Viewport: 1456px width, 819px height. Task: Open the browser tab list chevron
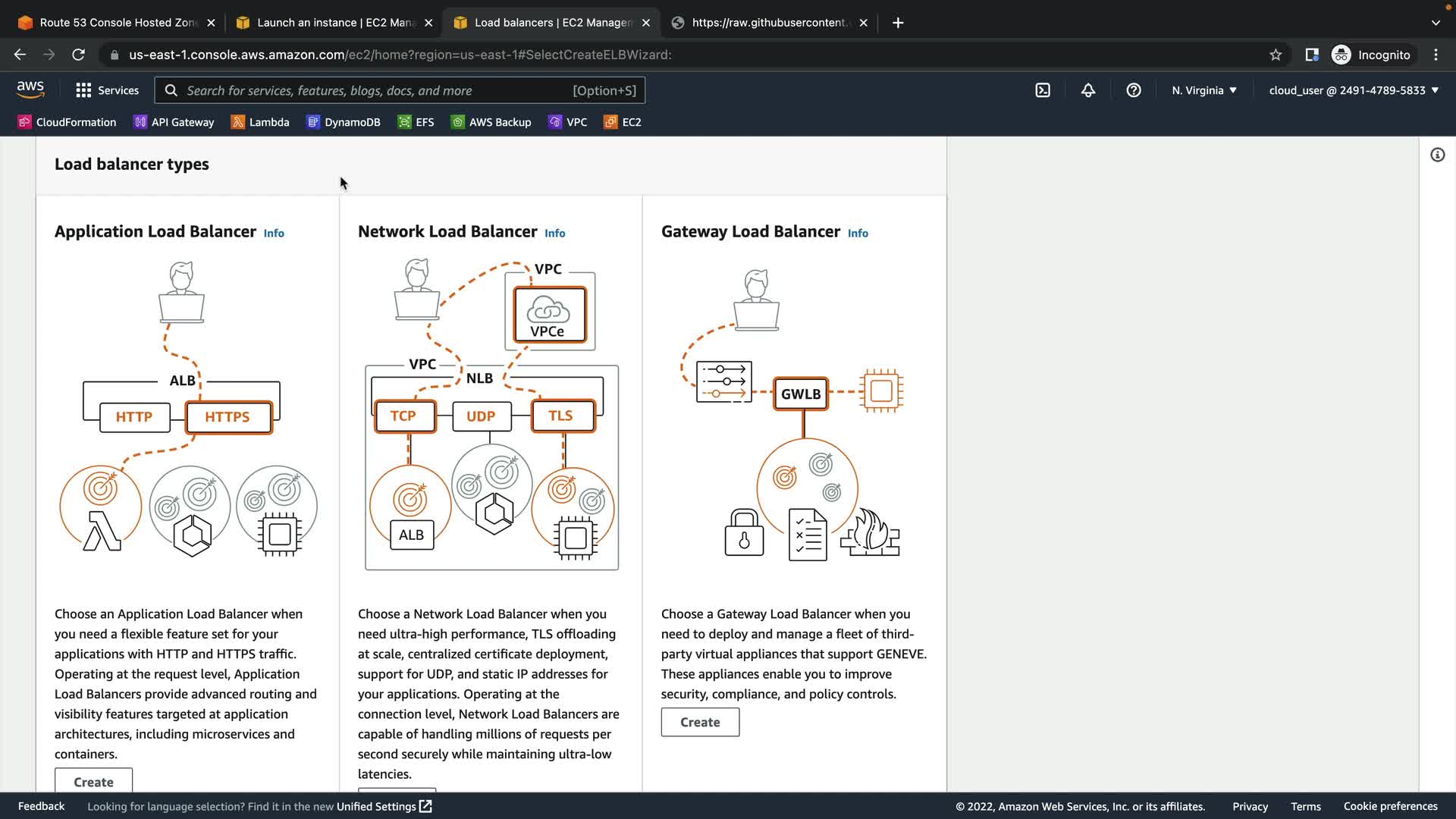coord(1436,23)
